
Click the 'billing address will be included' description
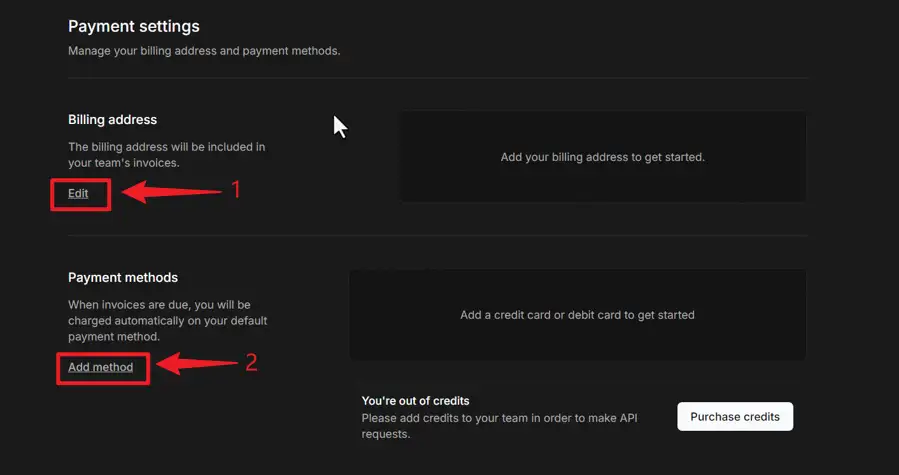tap(167, 155)
